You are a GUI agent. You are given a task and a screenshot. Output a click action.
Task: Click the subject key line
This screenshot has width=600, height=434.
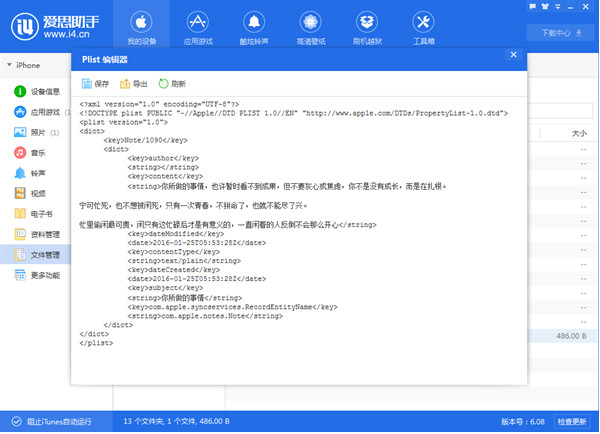coord(165,287)
